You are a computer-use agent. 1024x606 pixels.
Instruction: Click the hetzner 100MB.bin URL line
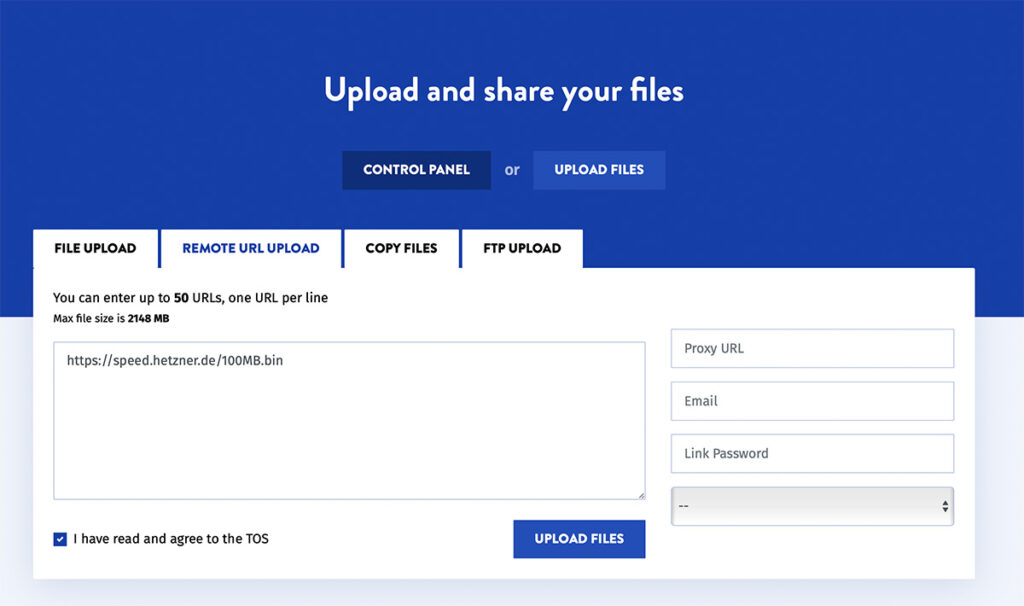click(x=175, y=360)
